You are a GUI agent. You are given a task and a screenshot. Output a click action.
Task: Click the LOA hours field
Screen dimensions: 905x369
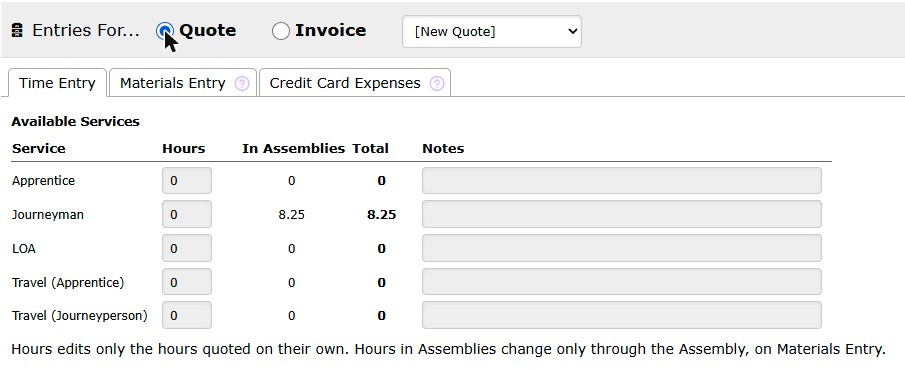click(x=187, y=248)
